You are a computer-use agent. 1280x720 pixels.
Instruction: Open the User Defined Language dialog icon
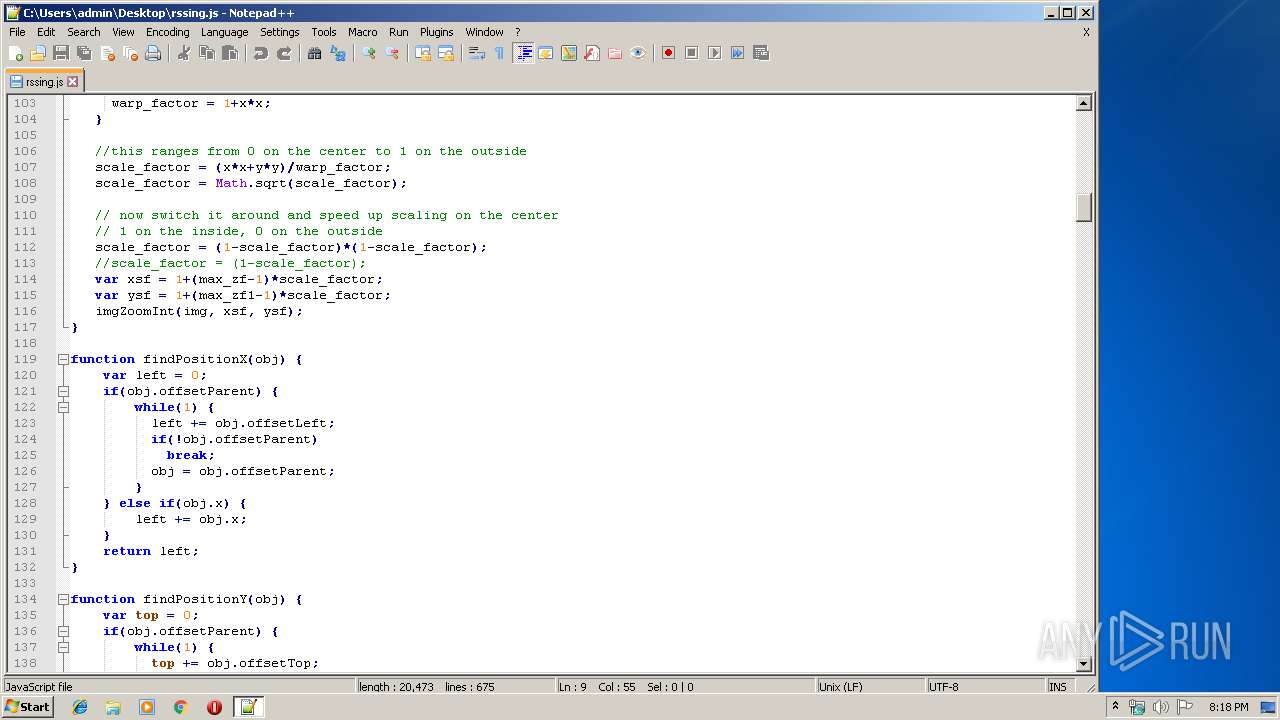point(546,53)
